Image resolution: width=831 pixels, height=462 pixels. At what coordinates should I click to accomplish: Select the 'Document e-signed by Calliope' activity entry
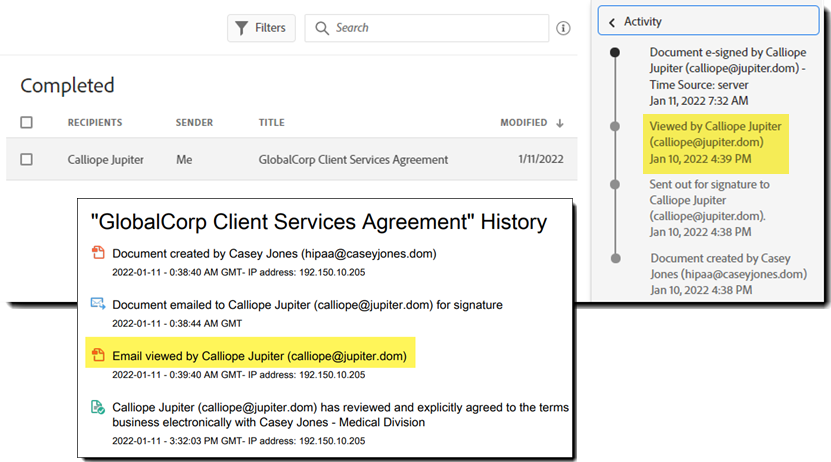[728, 76]
